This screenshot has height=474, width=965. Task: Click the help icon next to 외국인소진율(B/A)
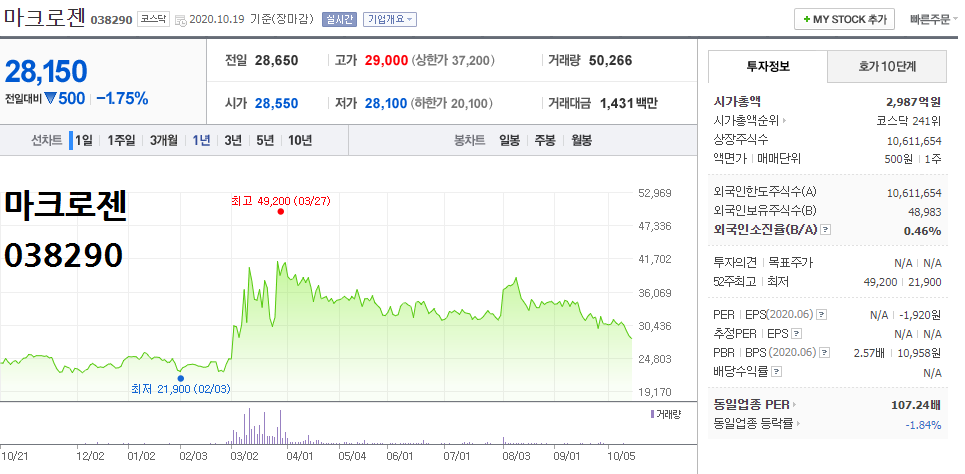(826, 230)
